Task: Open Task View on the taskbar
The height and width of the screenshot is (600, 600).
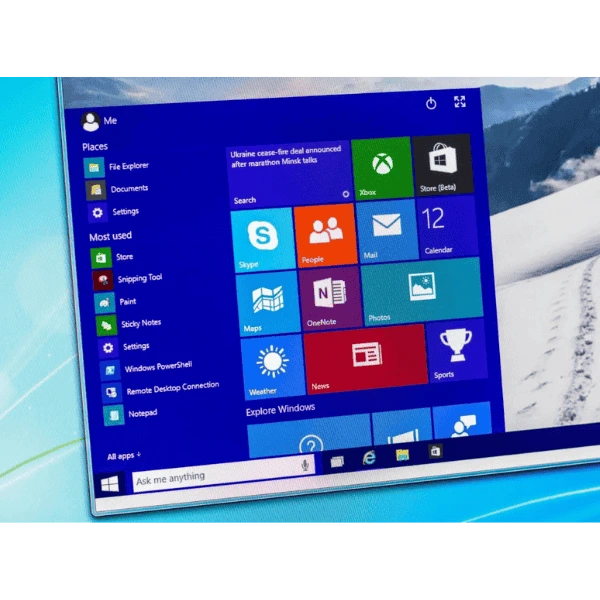Action: [x=337, y=462]
